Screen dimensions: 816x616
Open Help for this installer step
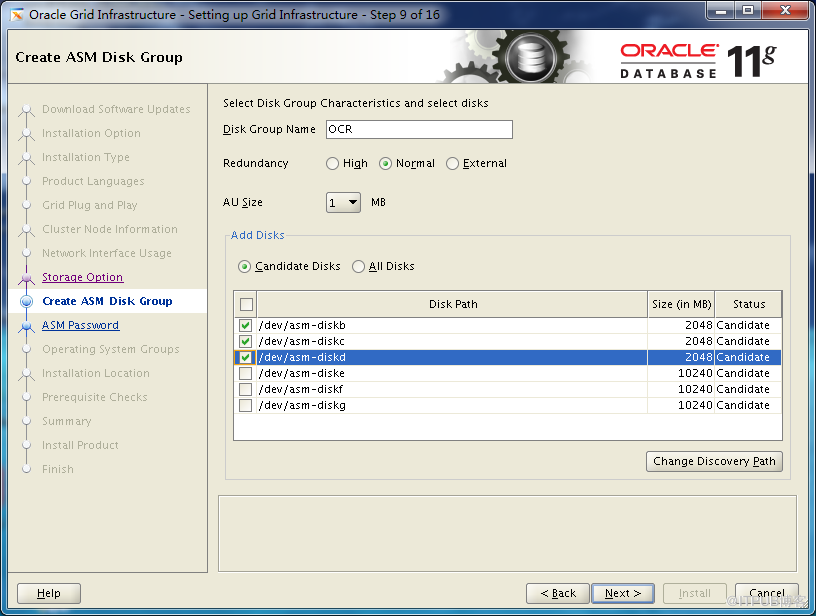click(x=48, y=593)
